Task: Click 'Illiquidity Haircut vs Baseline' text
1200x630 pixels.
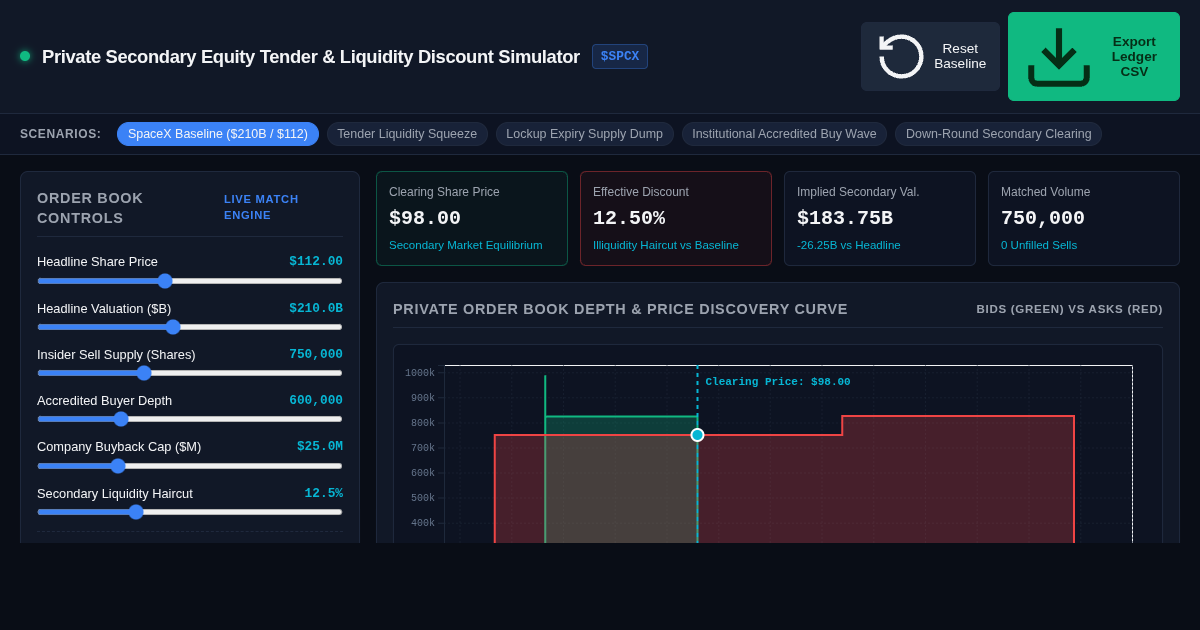Action: pos(666,245)
